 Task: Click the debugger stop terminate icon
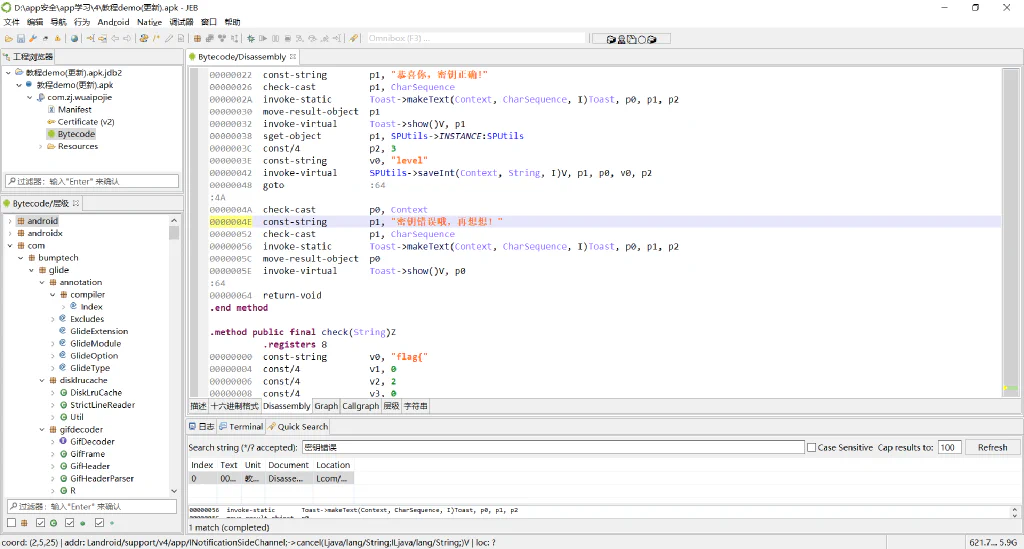click(287, 39)
